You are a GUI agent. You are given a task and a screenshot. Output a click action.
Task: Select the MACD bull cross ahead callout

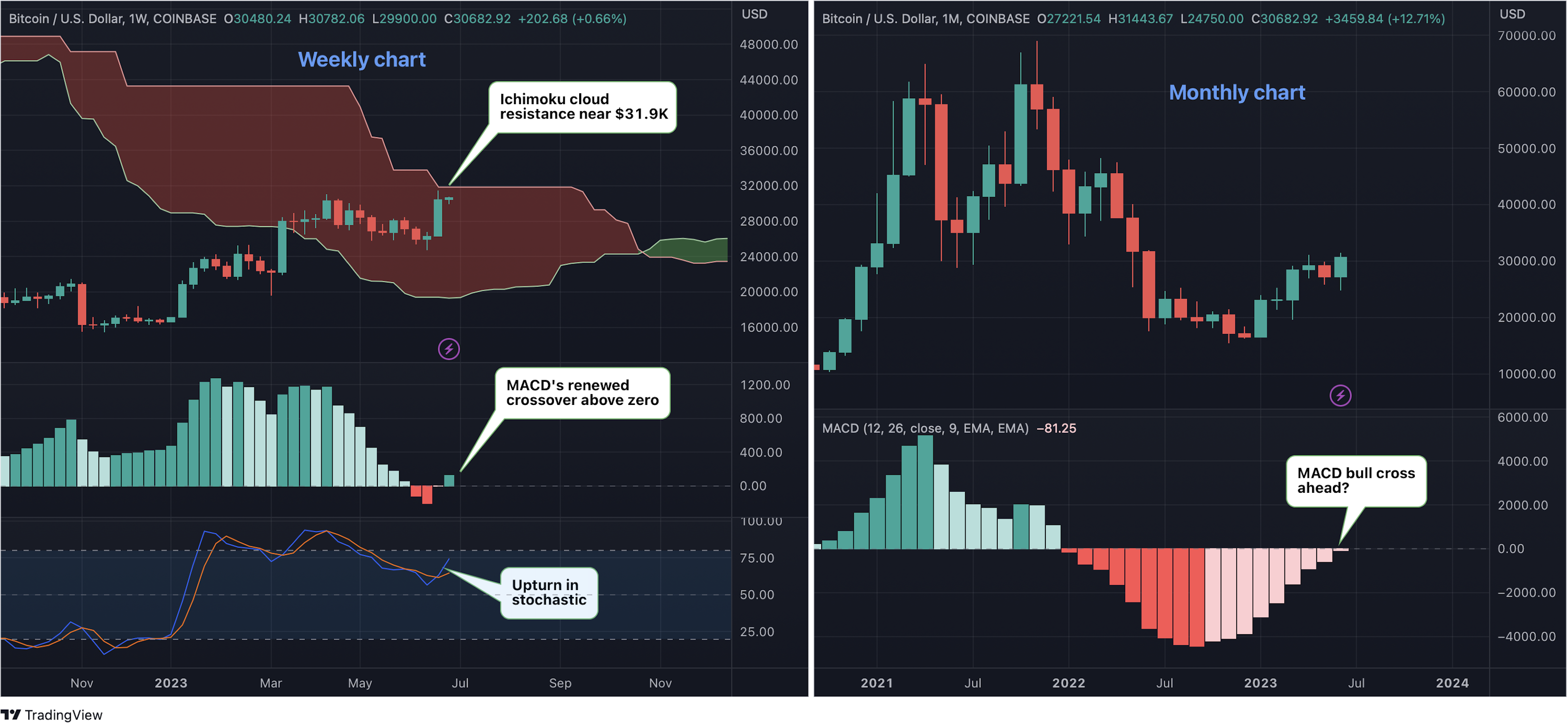1356,480
